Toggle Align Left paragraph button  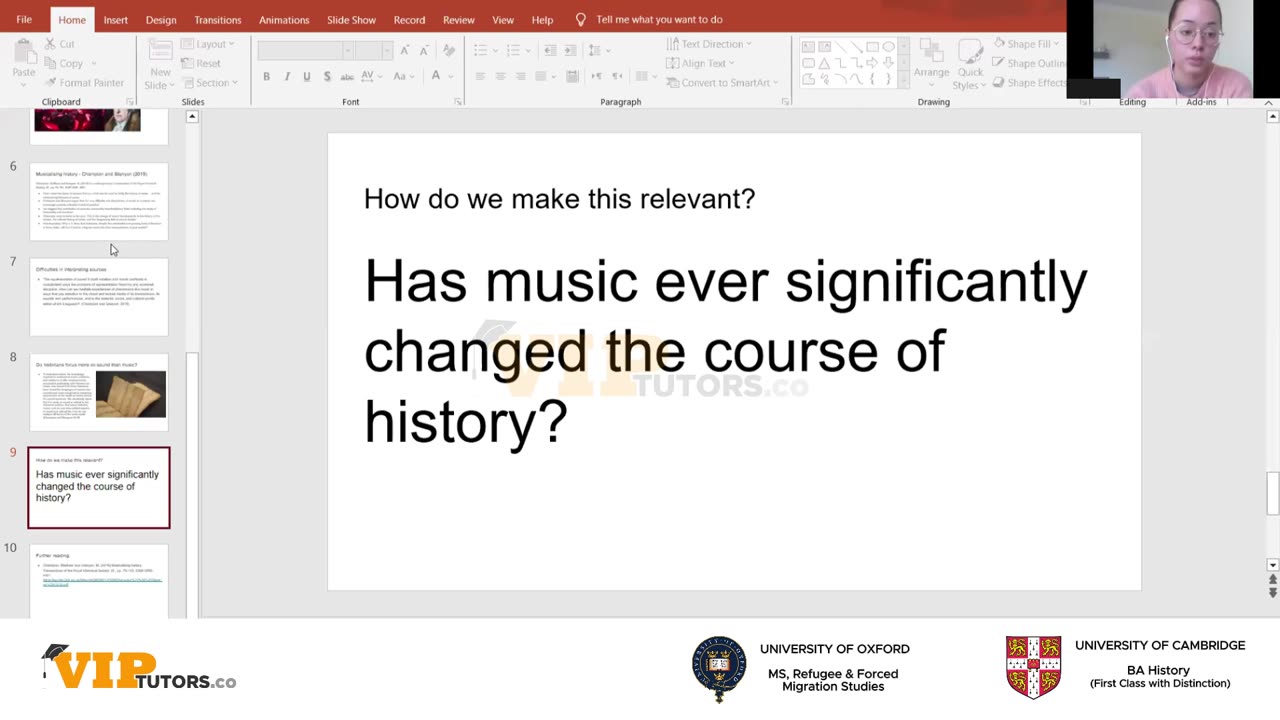(x=480, y=76)
